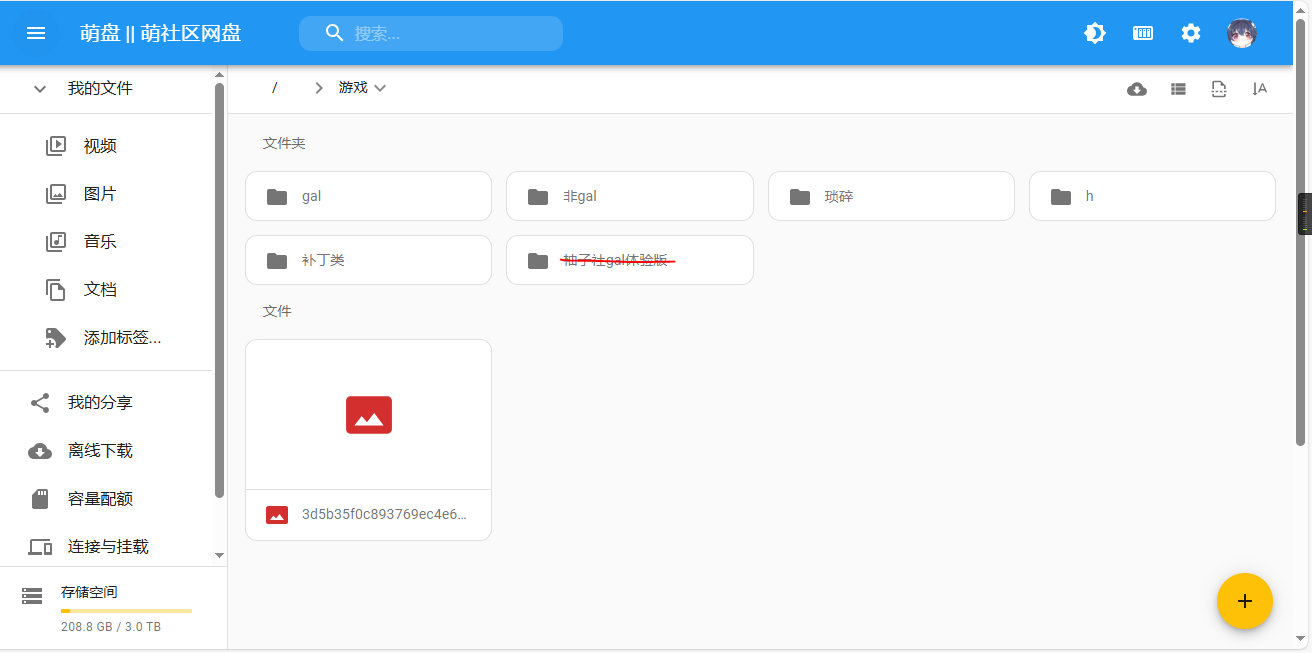This screenshot has height=653, width=1312.
Task: Open the hamburger navigation menu
Action: point(36,33)
